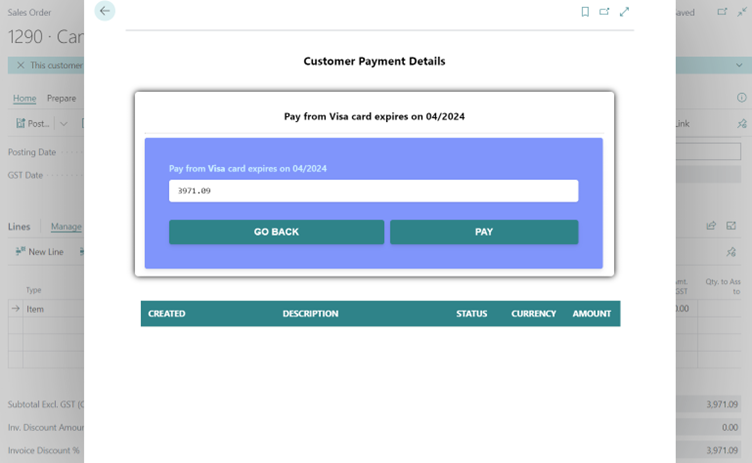The image size is (752, 463).
Task: Expand dialog to full screen icon
Action: [x=624, y=12]
